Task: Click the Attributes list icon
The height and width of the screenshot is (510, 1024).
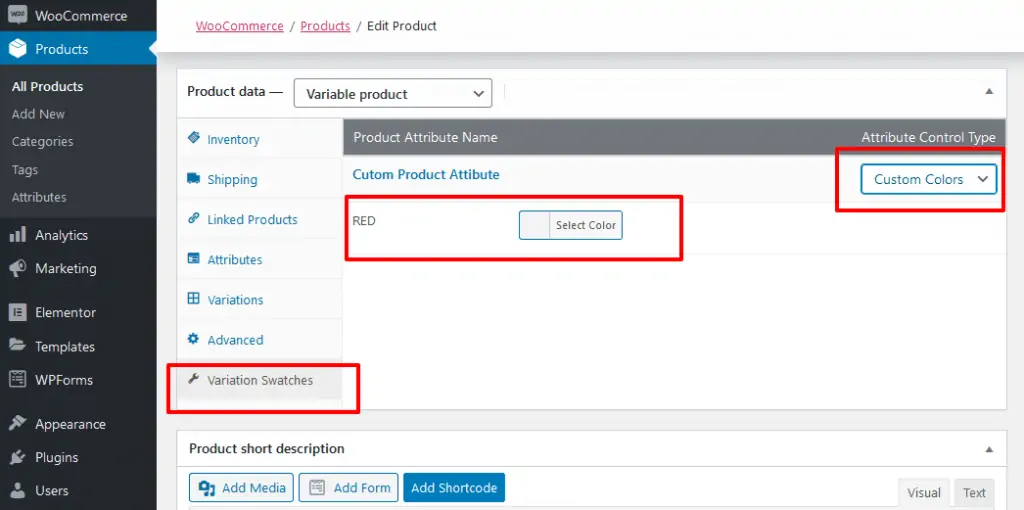Action: tap(193, 259)
